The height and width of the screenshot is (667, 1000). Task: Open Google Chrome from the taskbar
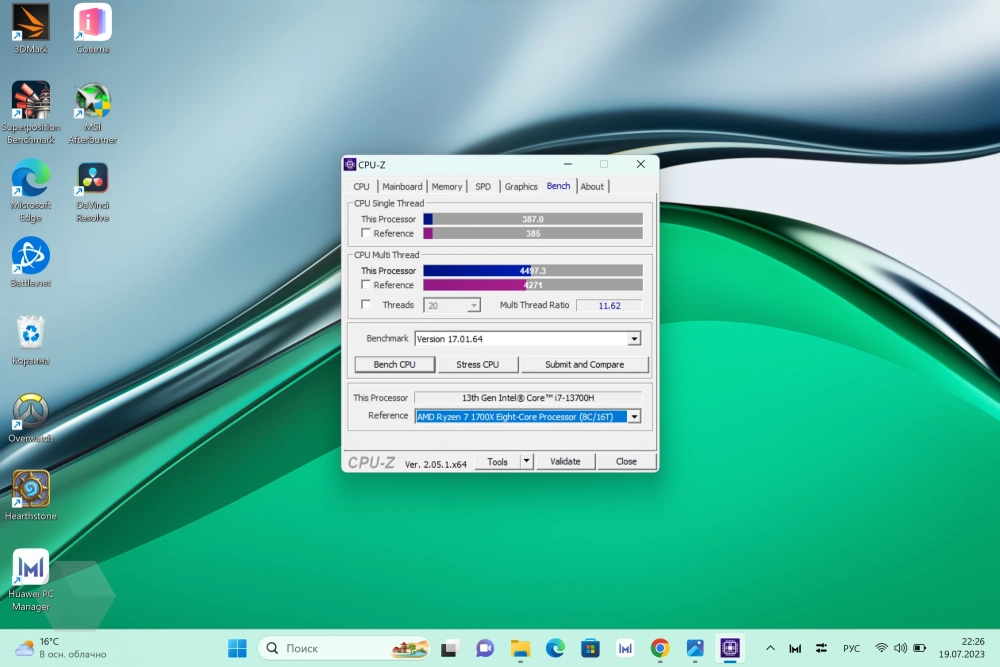click(x=660, y=648)
